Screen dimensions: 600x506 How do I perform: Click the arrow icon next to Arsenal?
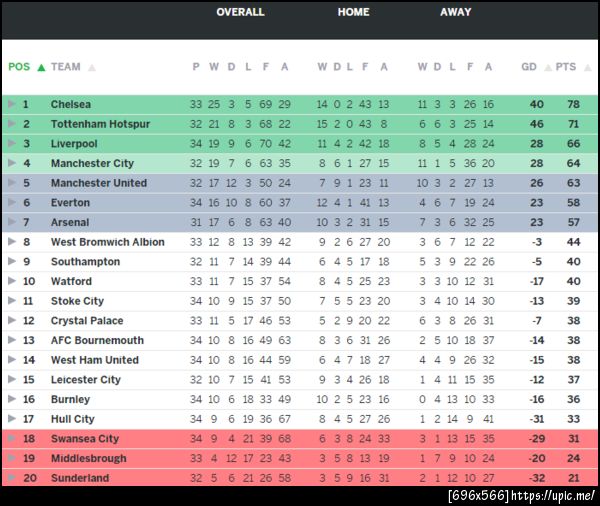(x=12, y=222)
